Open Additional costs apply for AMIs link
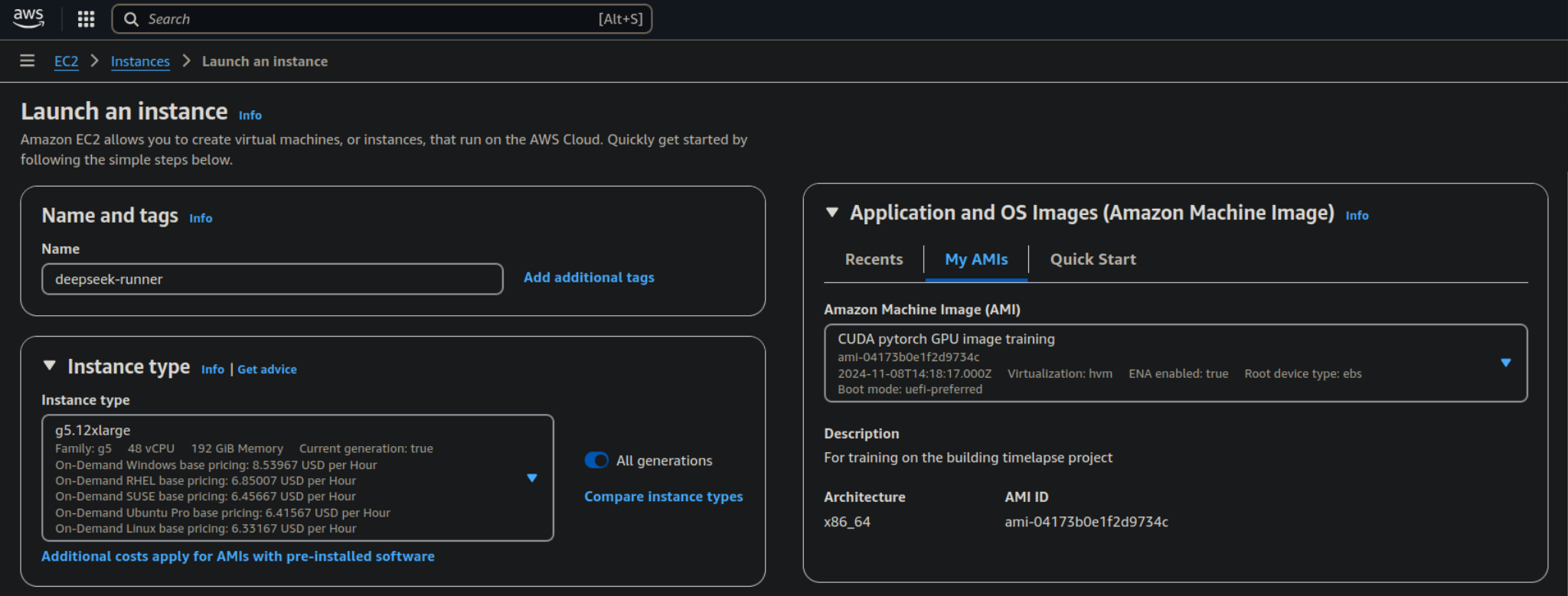Image resolution: width=1568 pixels, height=596 pixels. 238,556
